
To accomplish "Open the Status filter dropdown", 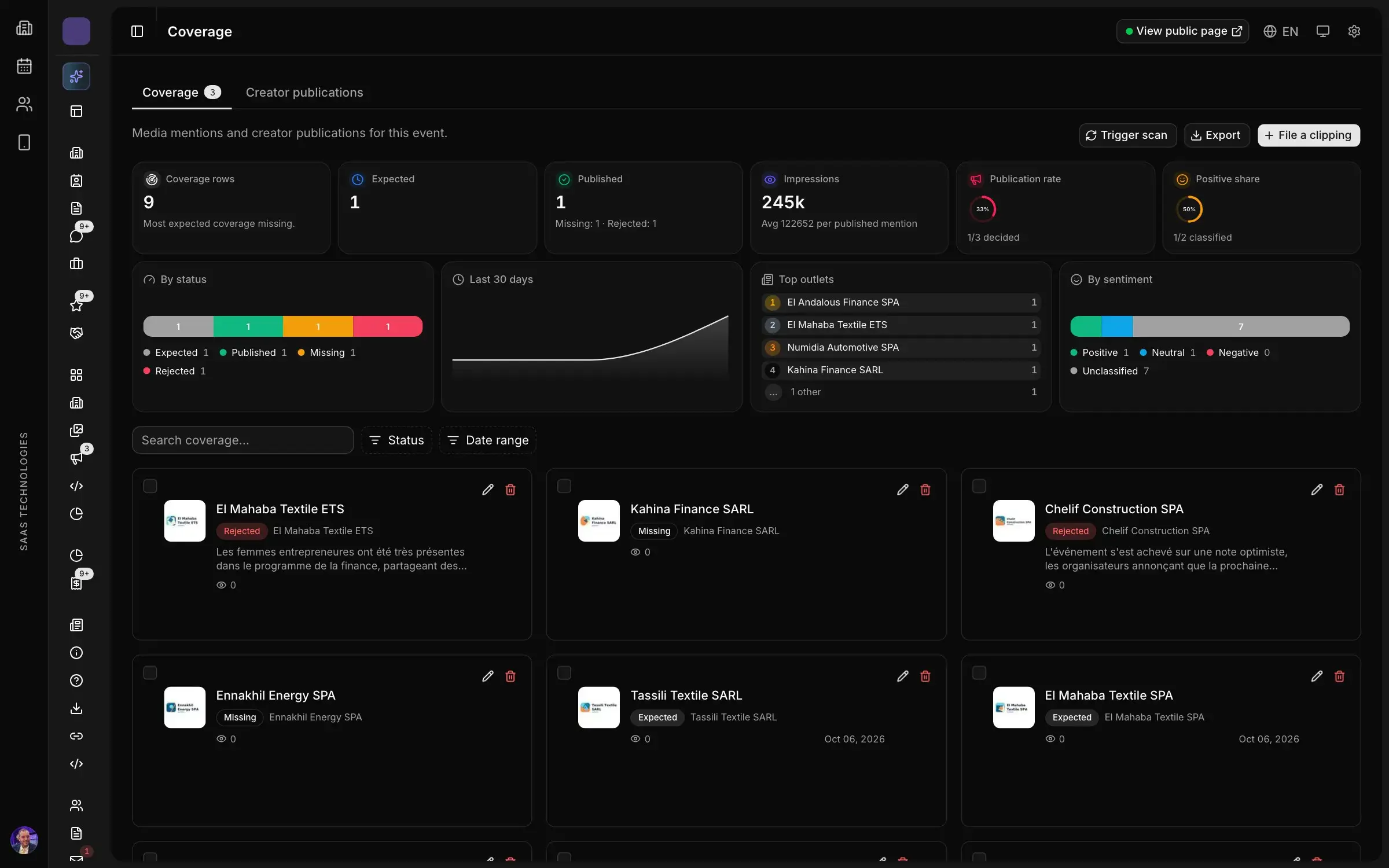I will coord(397,440).
